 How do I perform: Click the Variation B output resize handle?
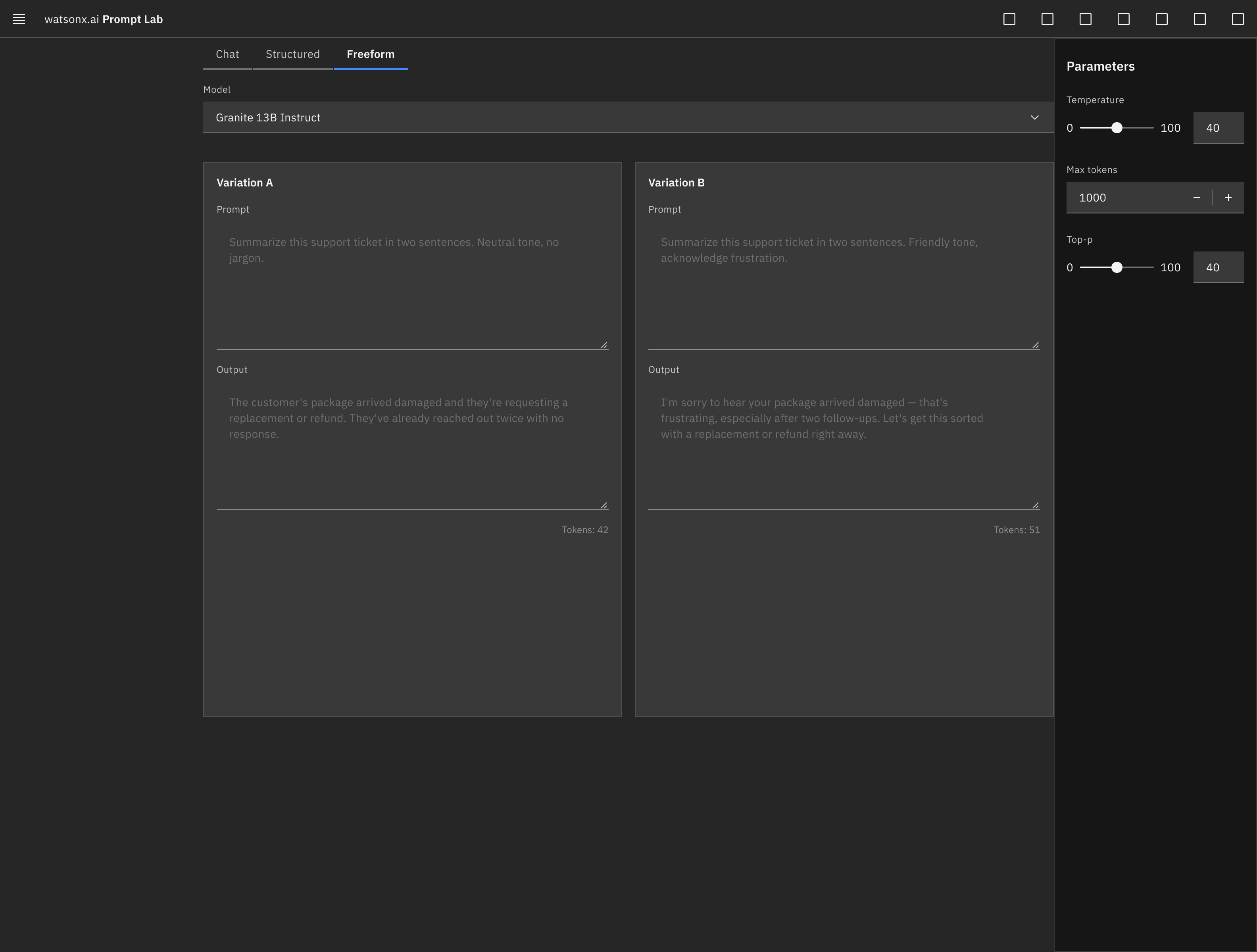click(1035, 505)
